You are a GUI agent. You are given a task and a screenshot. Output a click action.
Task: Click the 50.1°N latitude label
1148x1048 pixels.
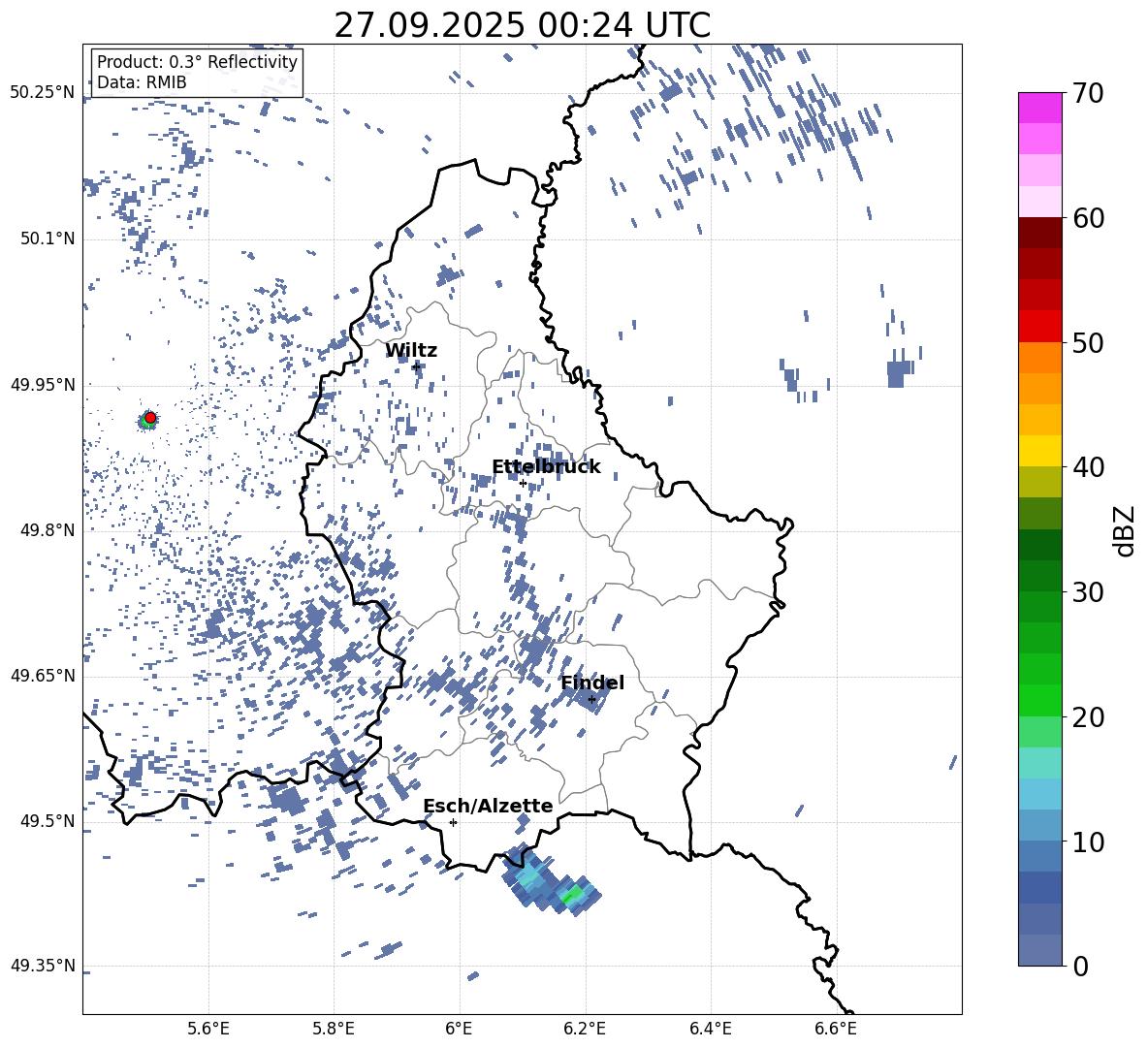47,238
